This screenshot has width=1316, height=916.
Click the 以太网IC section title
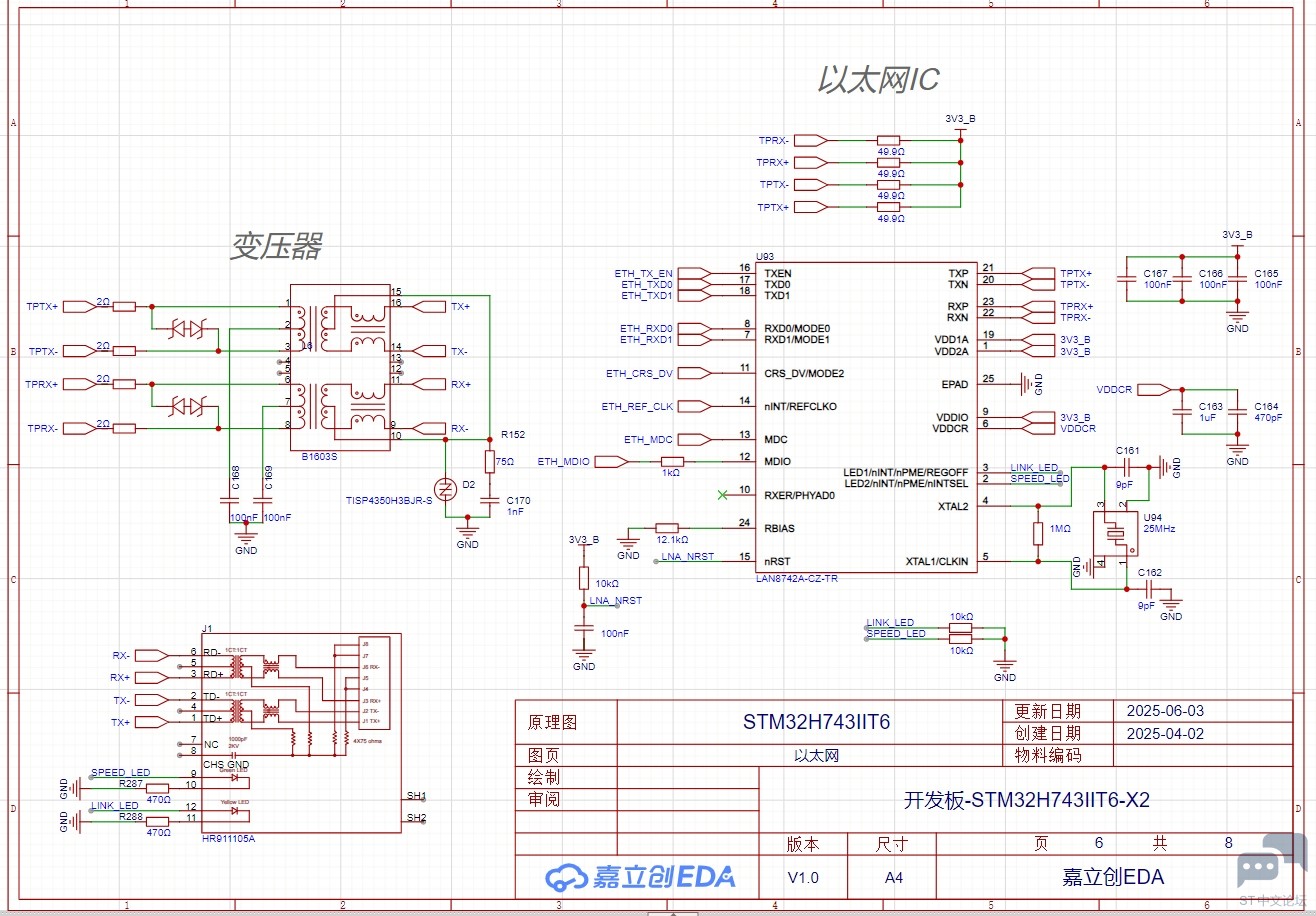tap(878, 79)
